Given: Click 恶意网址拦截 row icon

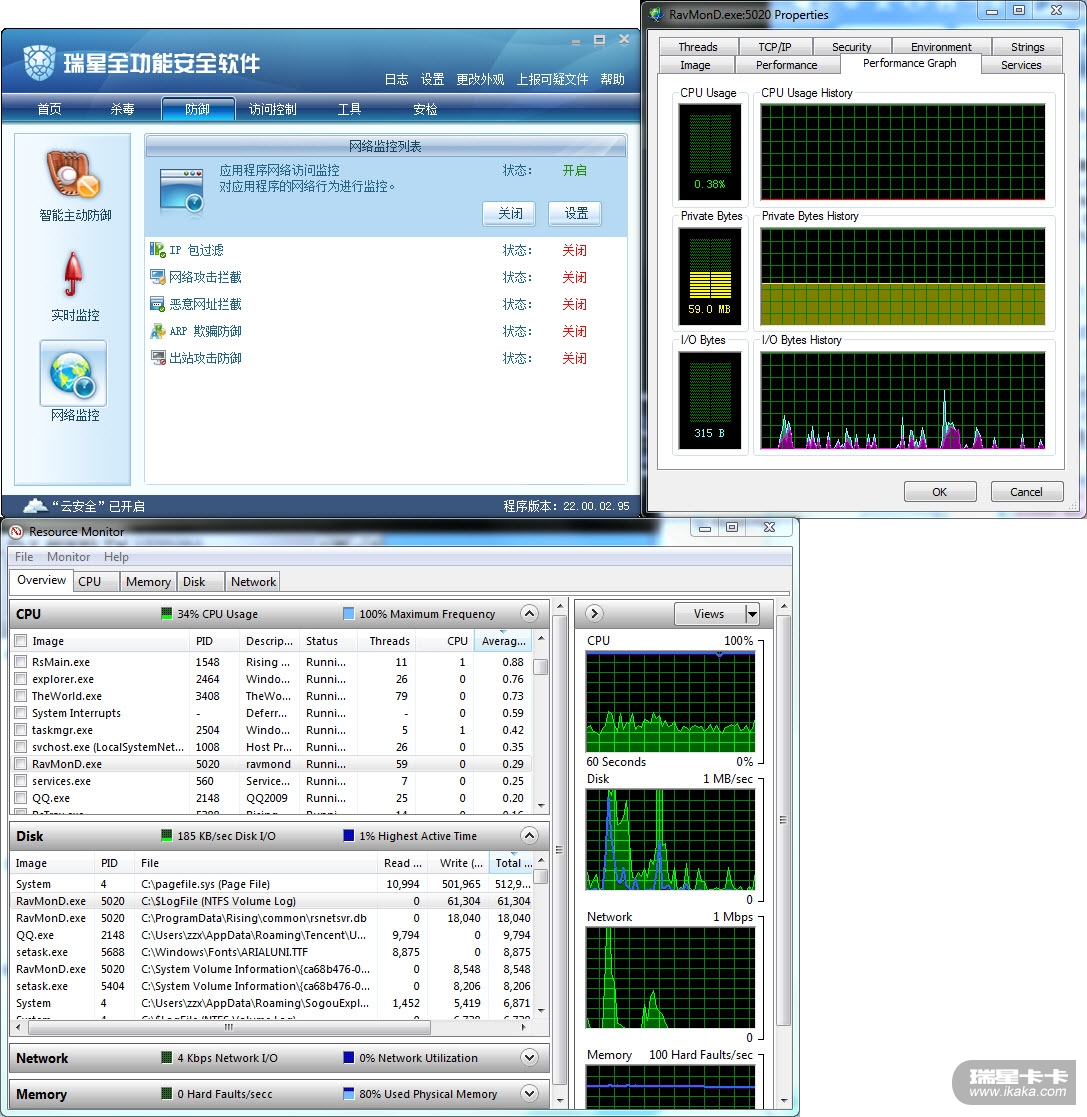Looking at the screenshot, I should [157, 303].
